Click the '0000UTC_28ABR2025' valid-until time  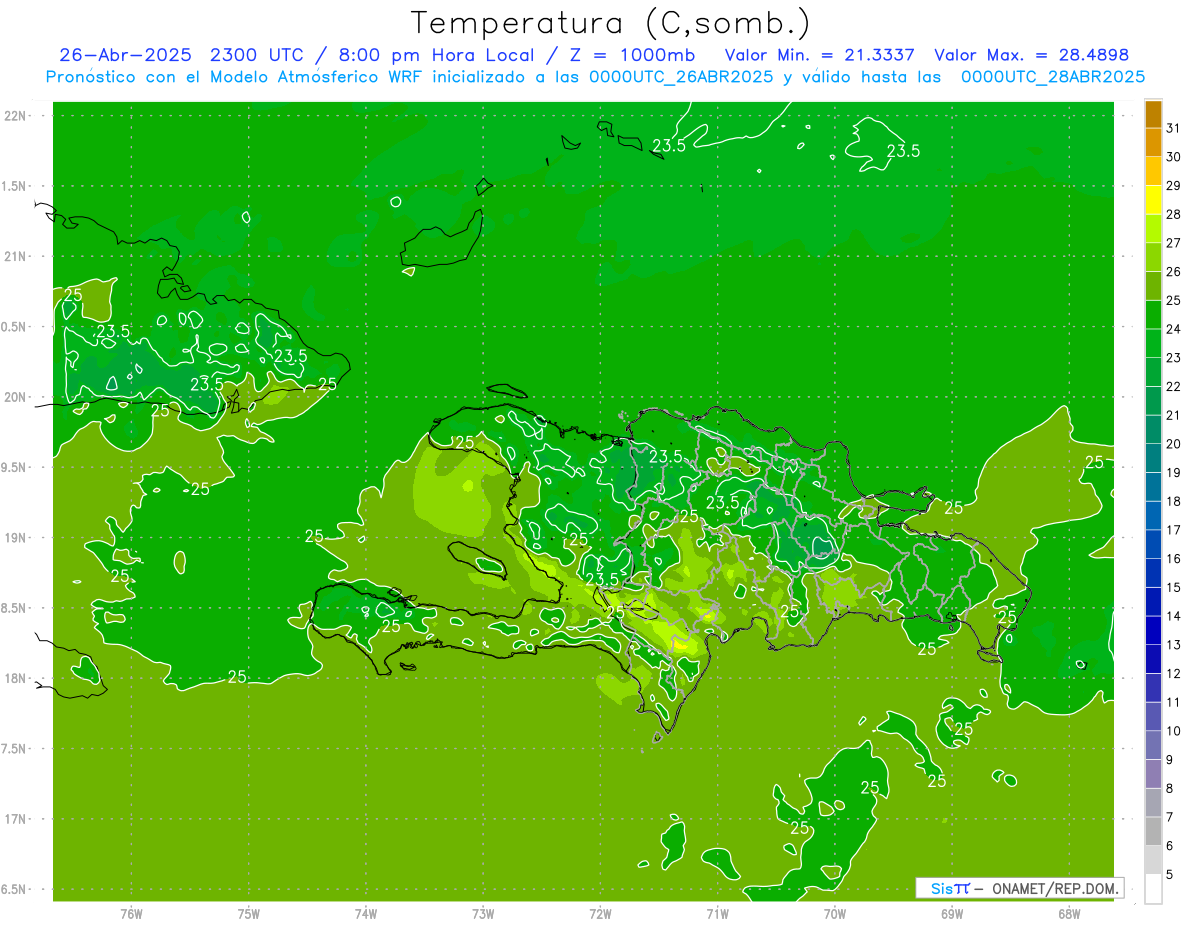point(1053,77)
